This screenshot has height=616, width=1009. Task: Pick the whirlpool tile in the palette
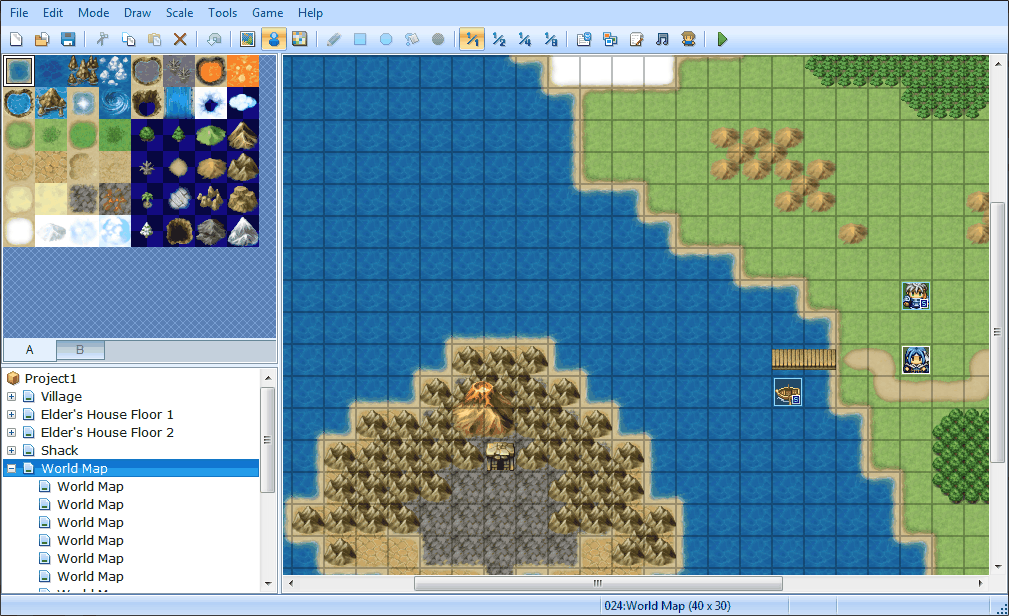pos(115,103)
